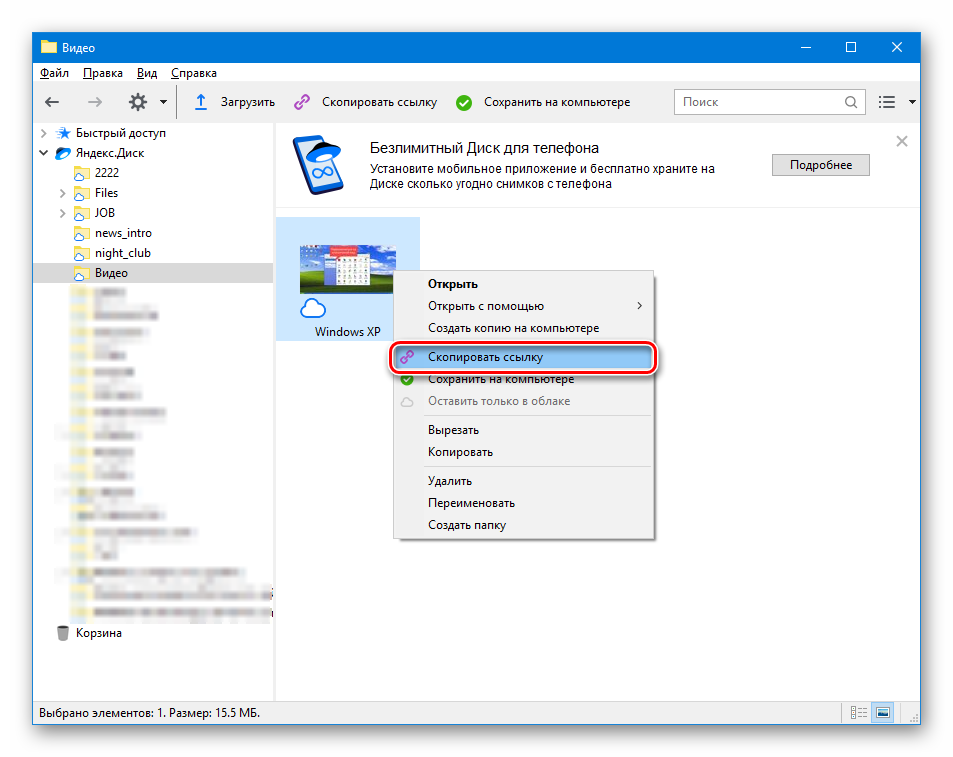
Task: Choose Удалить in the context menu
Action: 523,481
